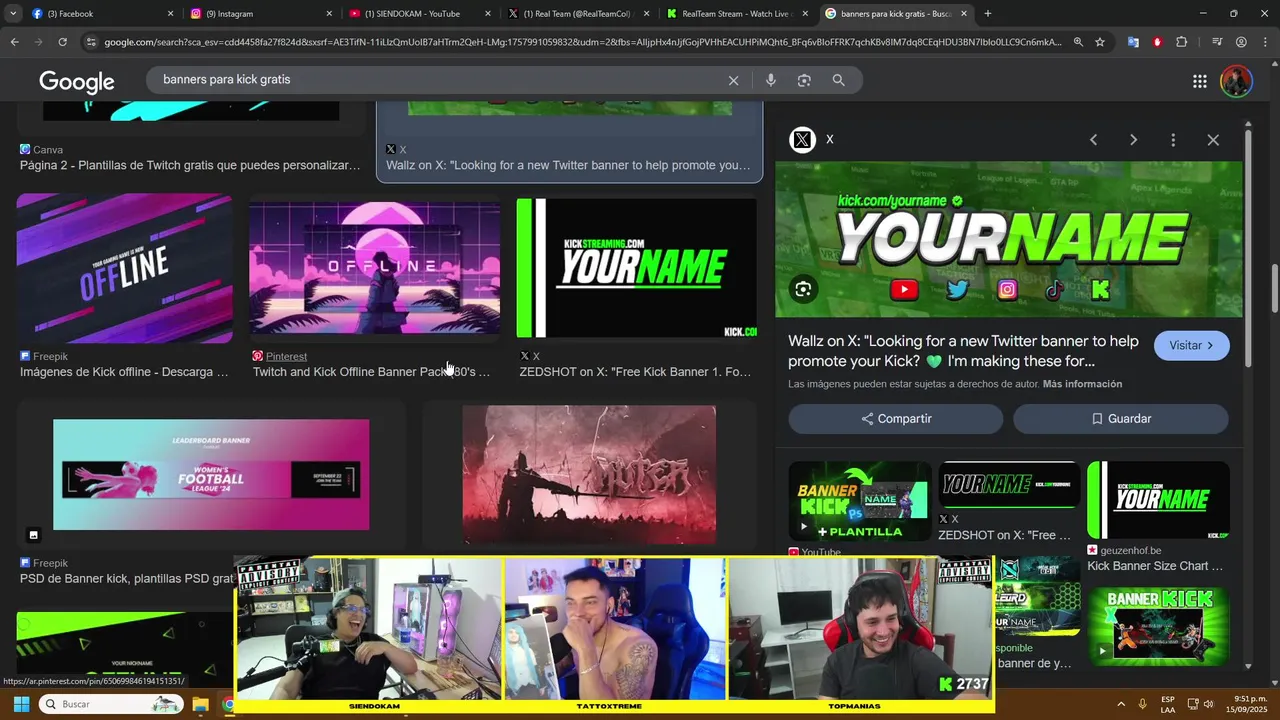
Task: Select the red warrior banner thumbnail
Action: tap(589, 474)
